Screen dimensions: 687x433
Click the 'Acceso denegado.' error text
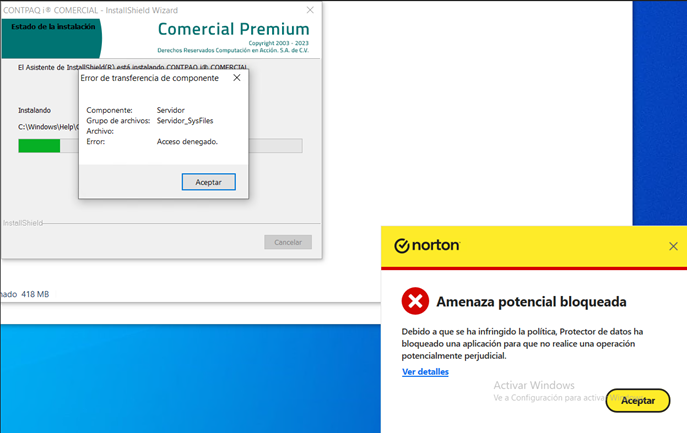click(x=187, y=142)
